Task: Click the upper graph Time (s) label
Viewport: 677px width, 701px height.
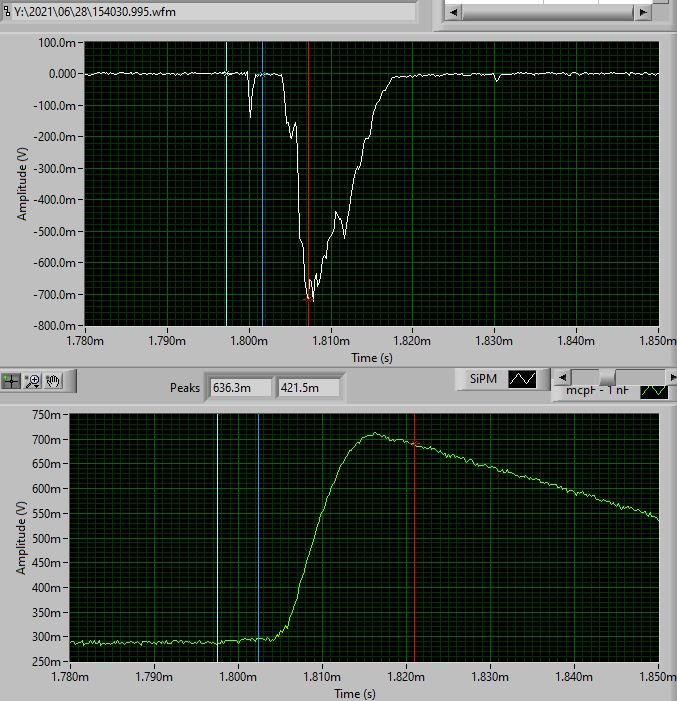Action: pos(372,358)
